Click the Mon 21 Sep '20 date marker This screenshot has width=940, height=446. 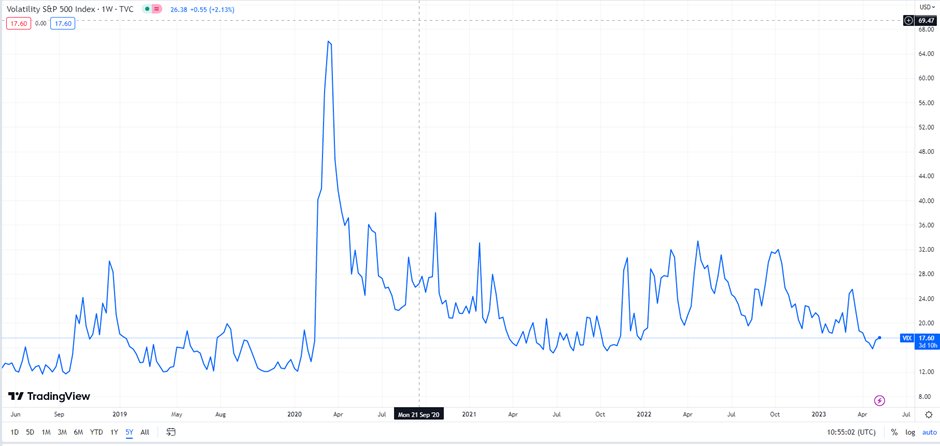420,414
